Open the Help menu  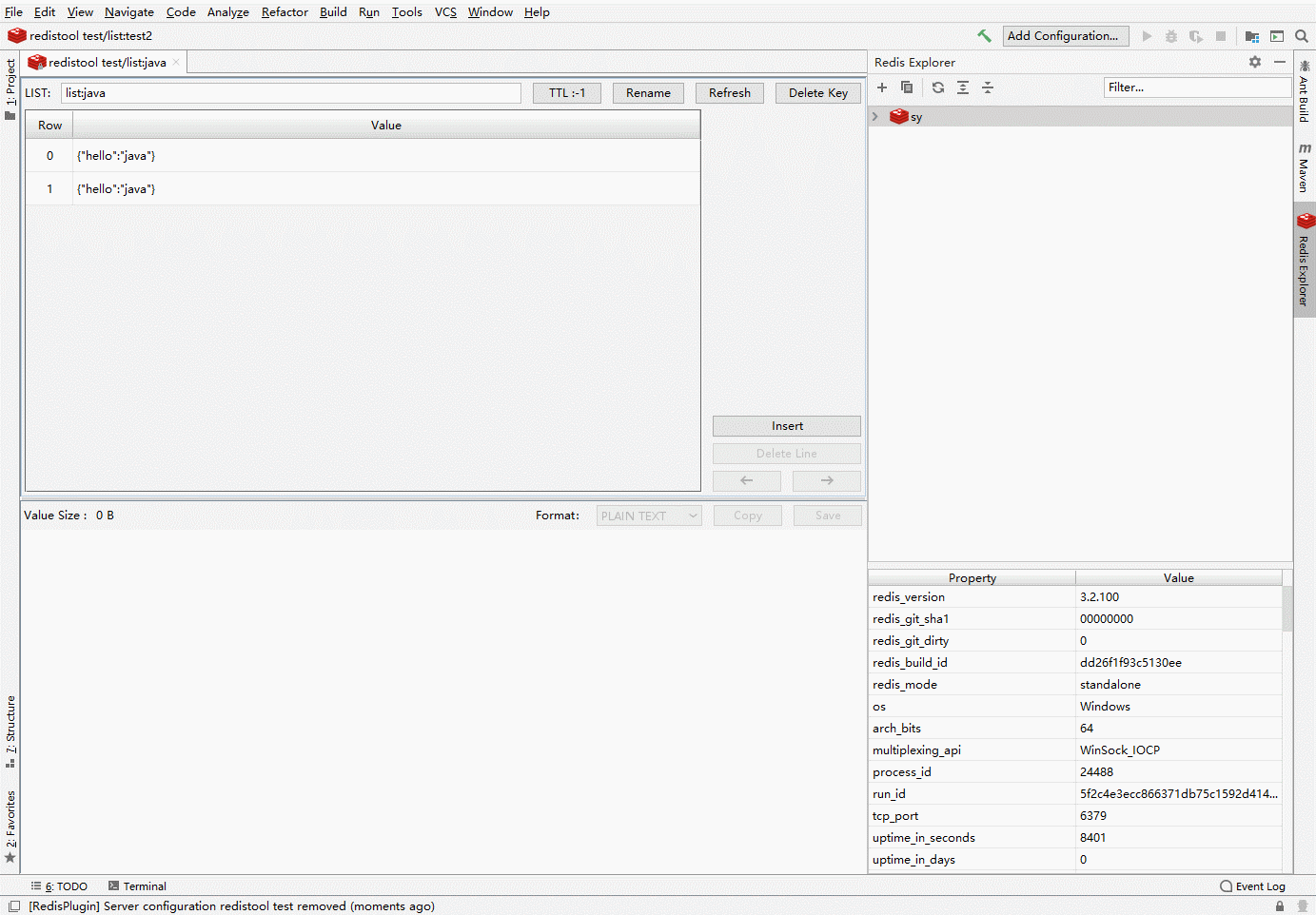click(537, 12)
